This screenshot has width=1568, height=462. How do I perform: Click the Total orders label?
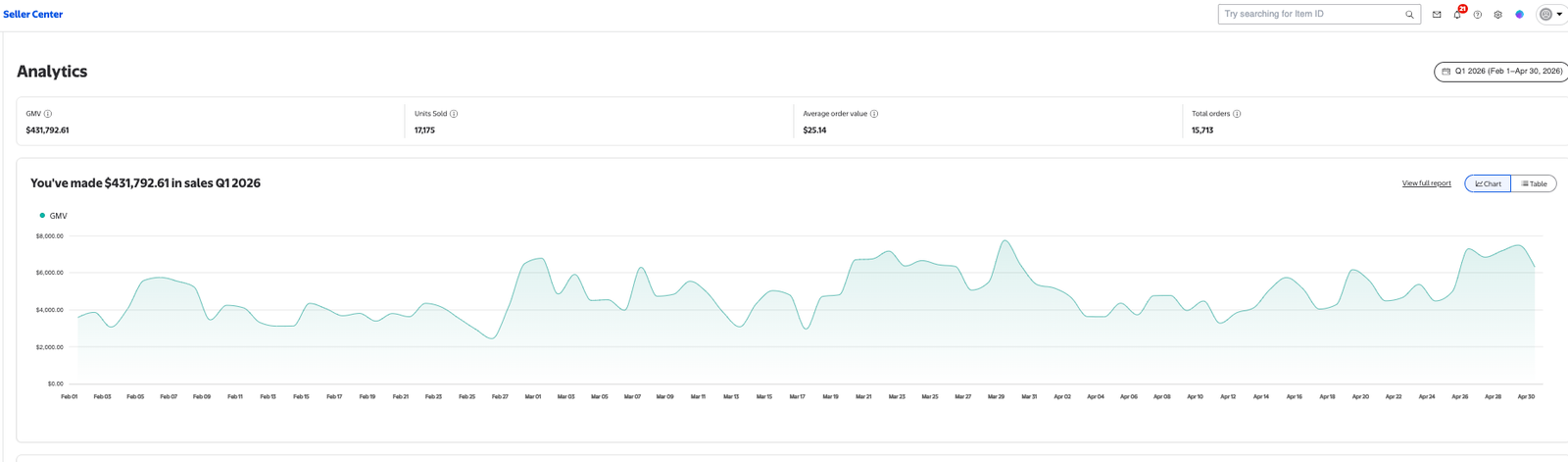click(x=1210, y=114)
